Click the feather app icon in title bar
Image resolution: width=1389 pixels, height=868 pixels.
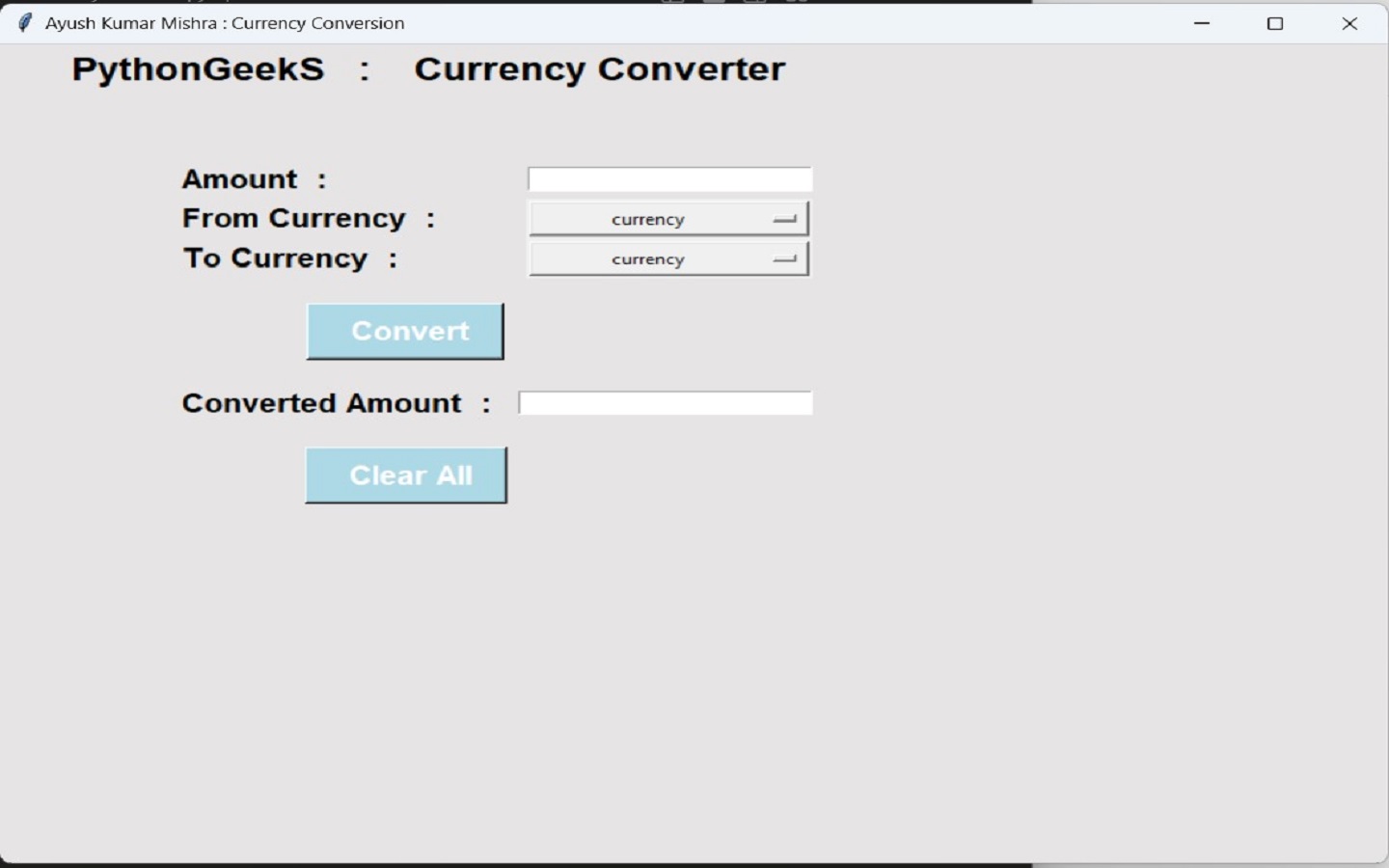(24, 23)
